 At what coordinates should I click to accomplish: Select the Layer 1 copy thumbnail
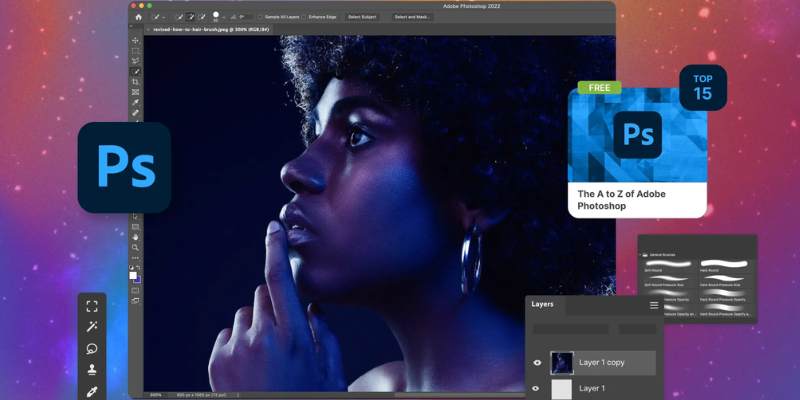click(562, 363)
